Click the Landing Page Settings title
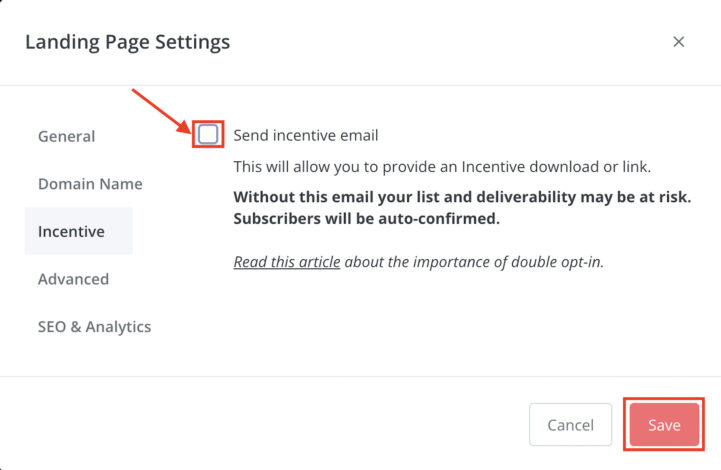 tap(127, 42)
